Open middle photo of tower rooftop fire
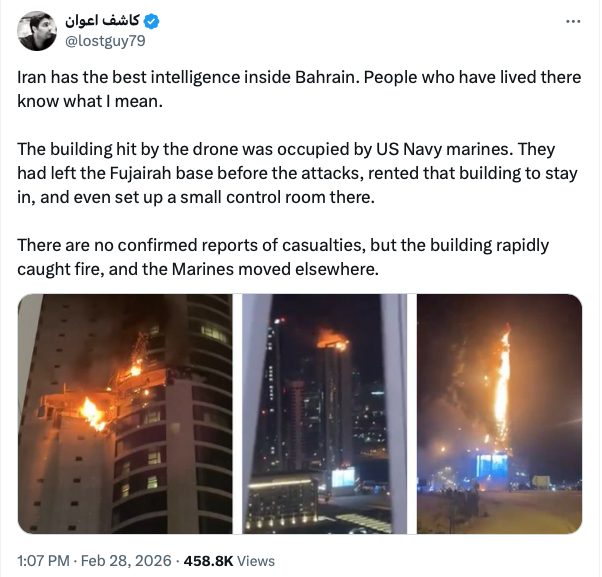602x577 pixels. [325, 414]
